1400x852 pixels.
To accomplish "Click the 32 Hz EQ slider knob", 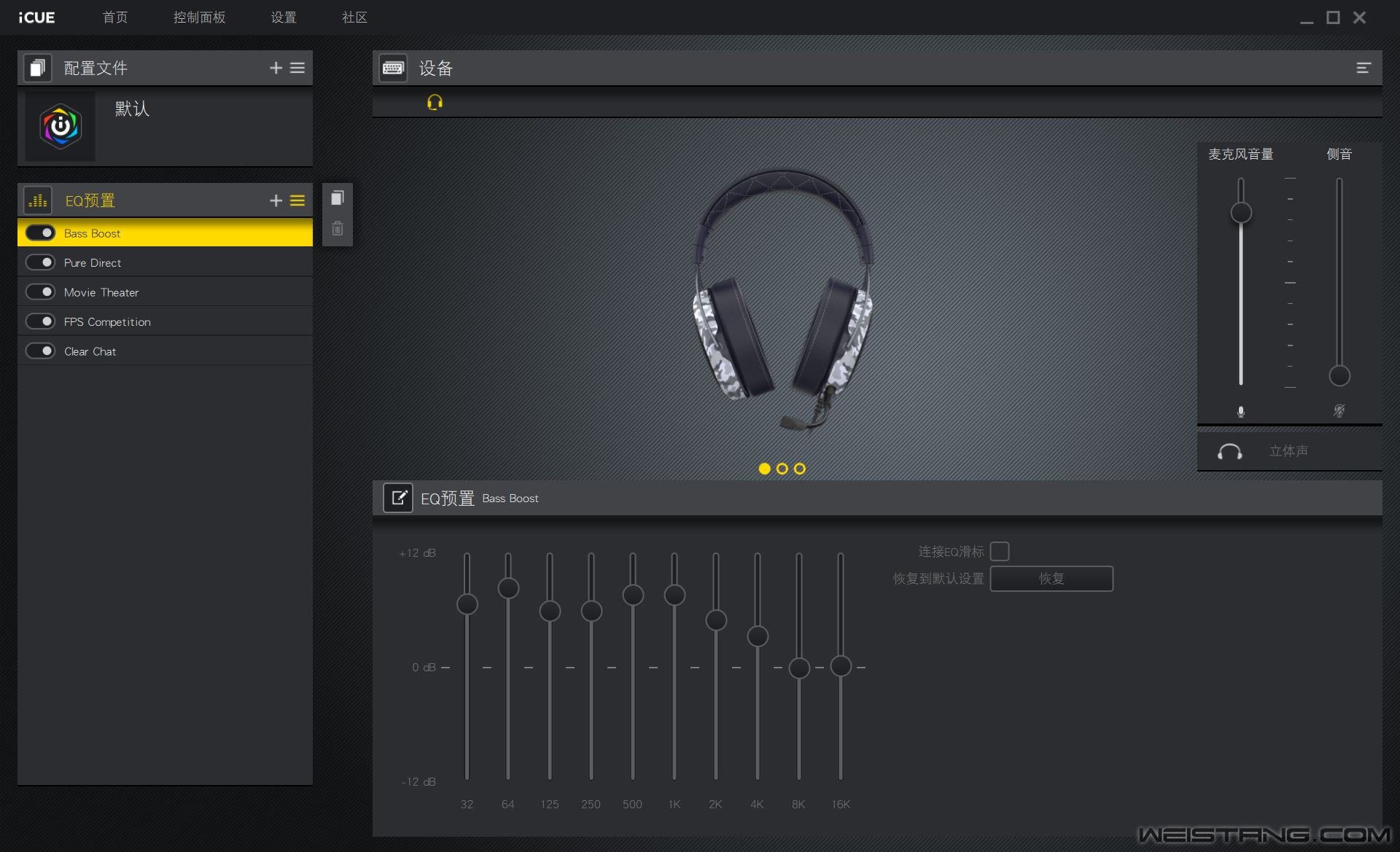I will 467,604.
